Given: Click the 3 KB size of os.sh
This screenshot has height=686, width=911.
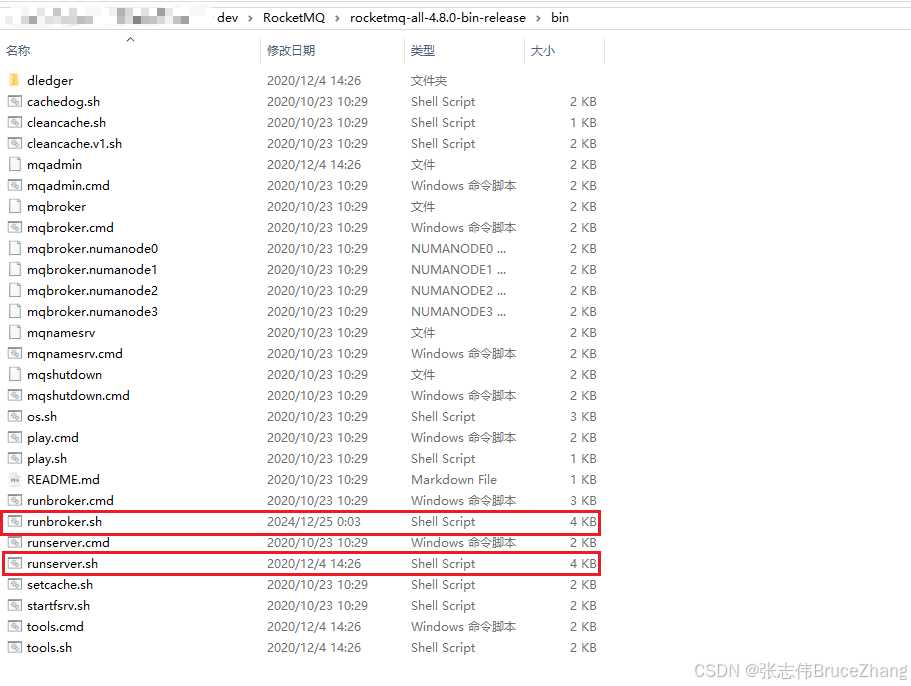Looking at the screenshot, I should (583, 416).
